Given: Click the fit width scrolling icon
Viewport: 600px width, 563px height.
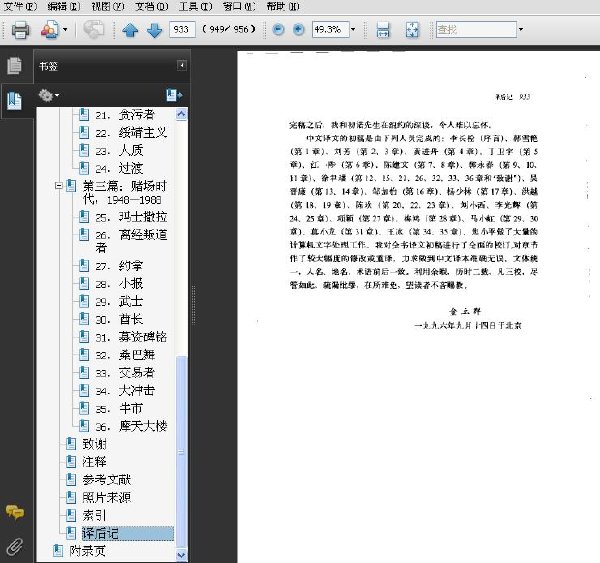Looking at the screenshot, I should 383,30.
